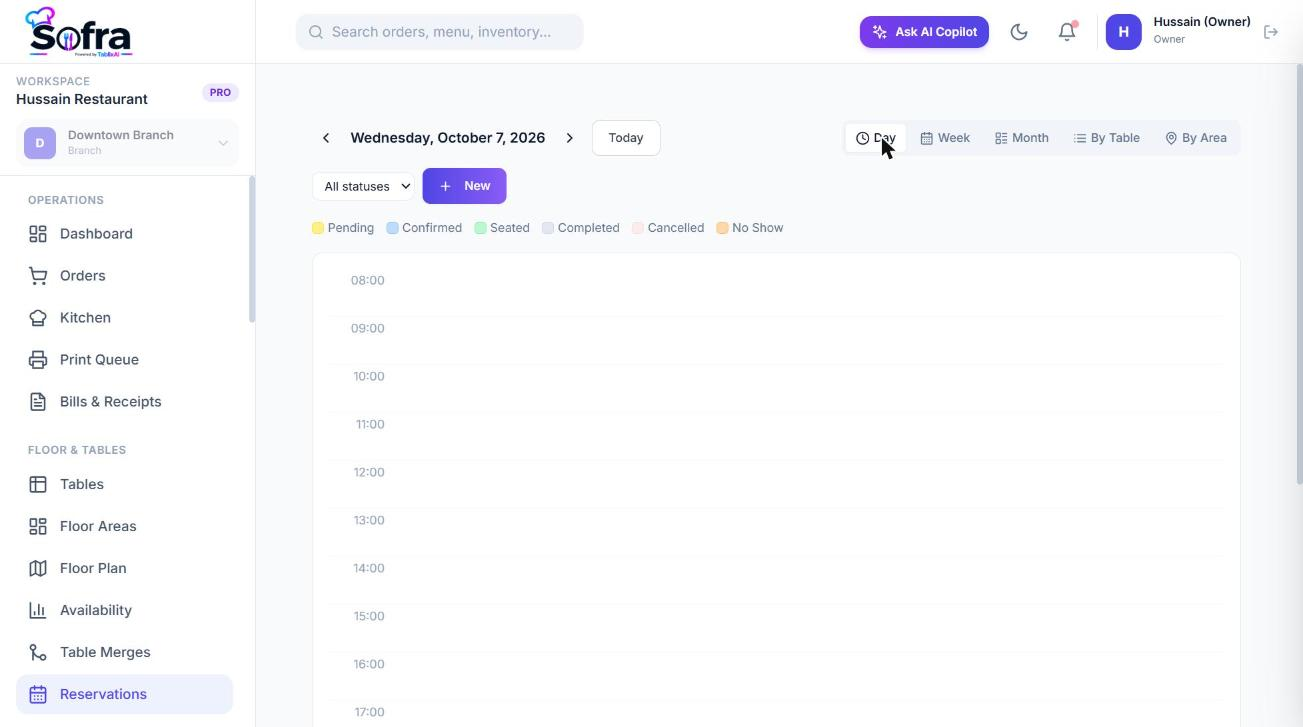Click the Wednesday, October 7, 2026 date

(x=448, y=138)
